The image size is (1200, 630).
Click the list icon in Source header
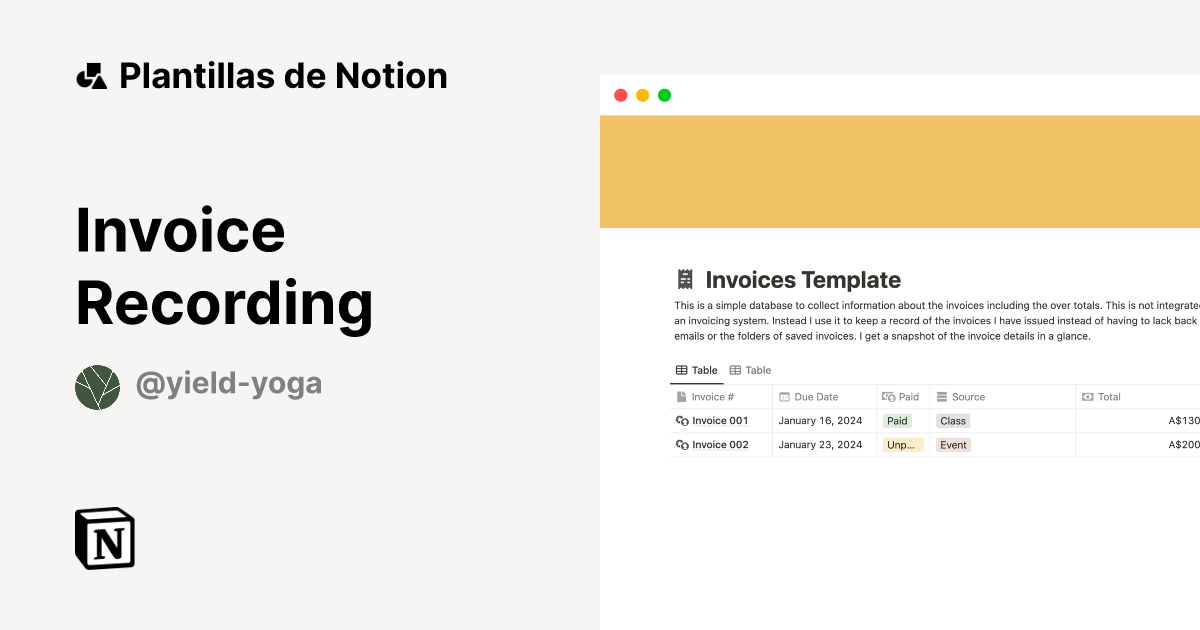pos(942,397)
